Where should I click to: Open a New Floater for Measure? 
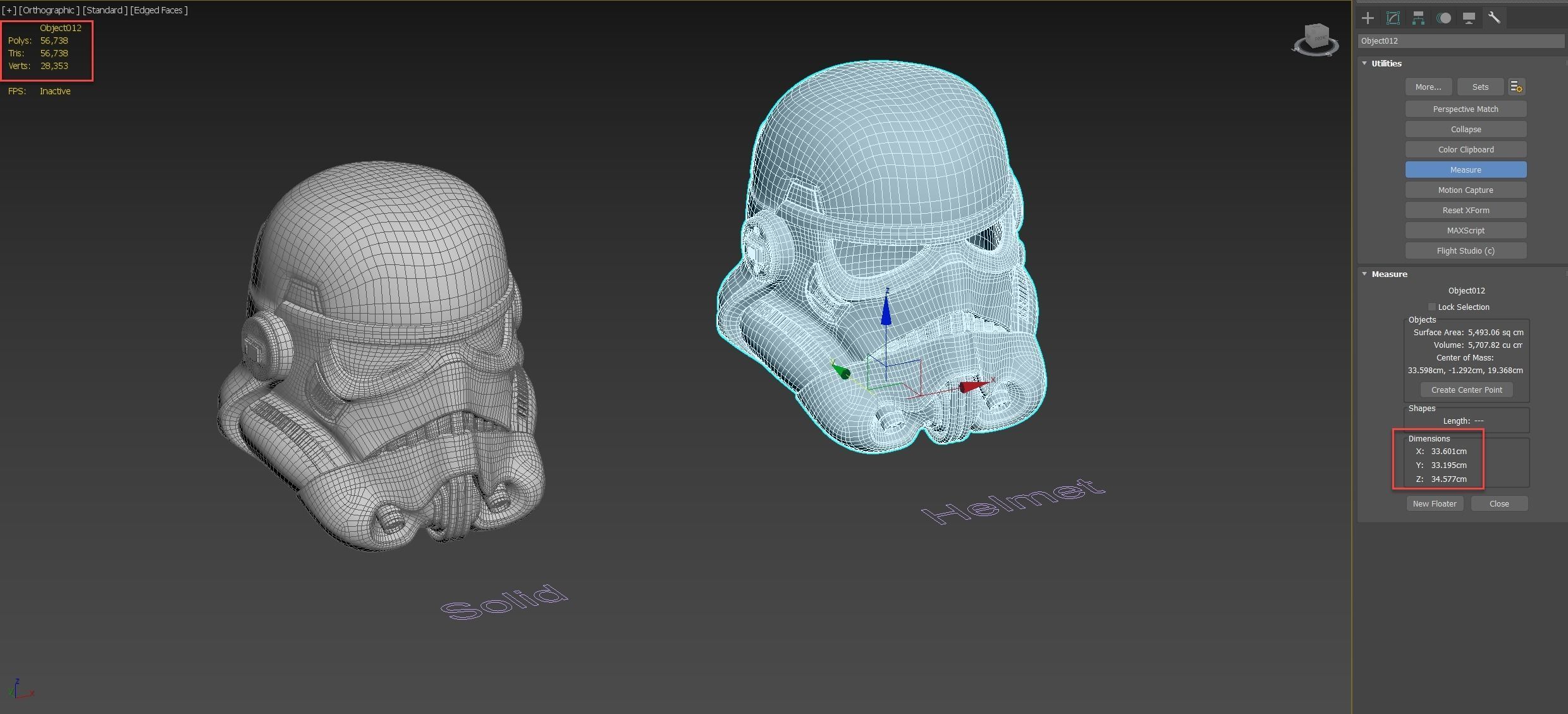tap(1435, 503)
